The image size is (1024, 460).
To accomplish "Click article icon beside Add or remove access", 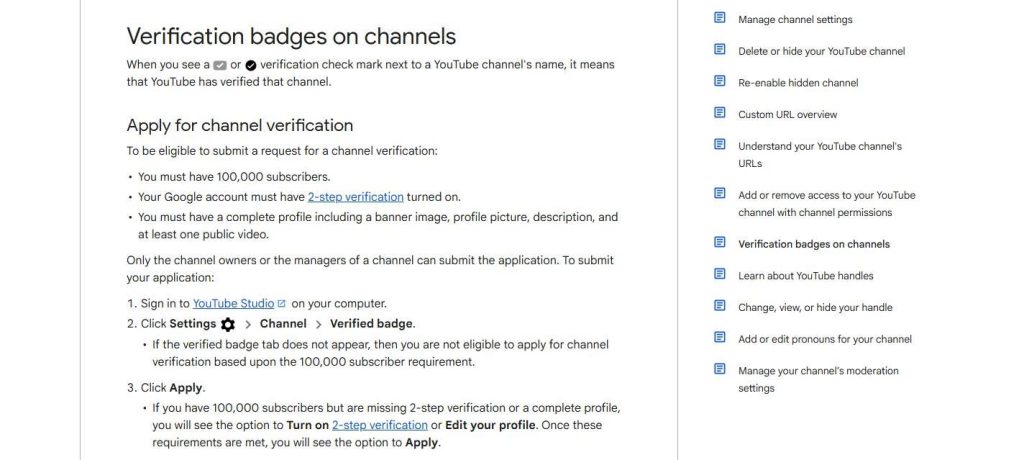I will (720, 193).
